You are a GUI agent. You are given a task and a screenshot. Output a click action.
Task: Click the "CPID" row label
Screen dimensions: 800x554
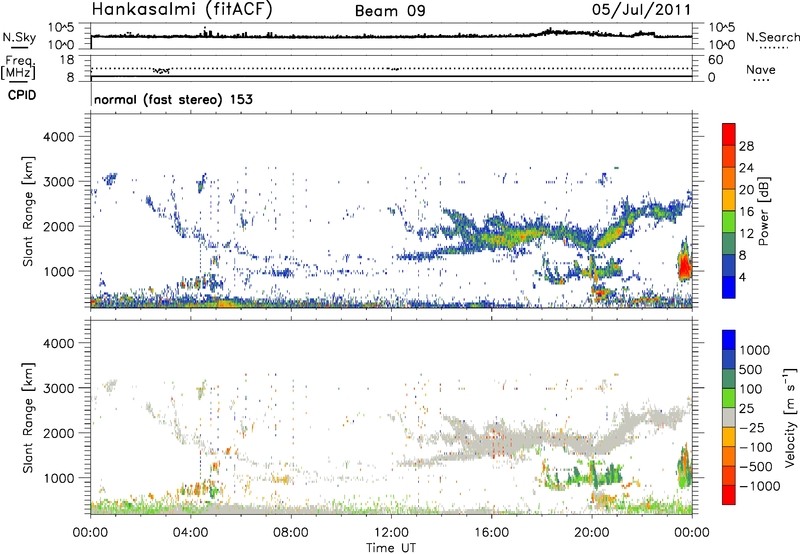click(x=22, y=95)
